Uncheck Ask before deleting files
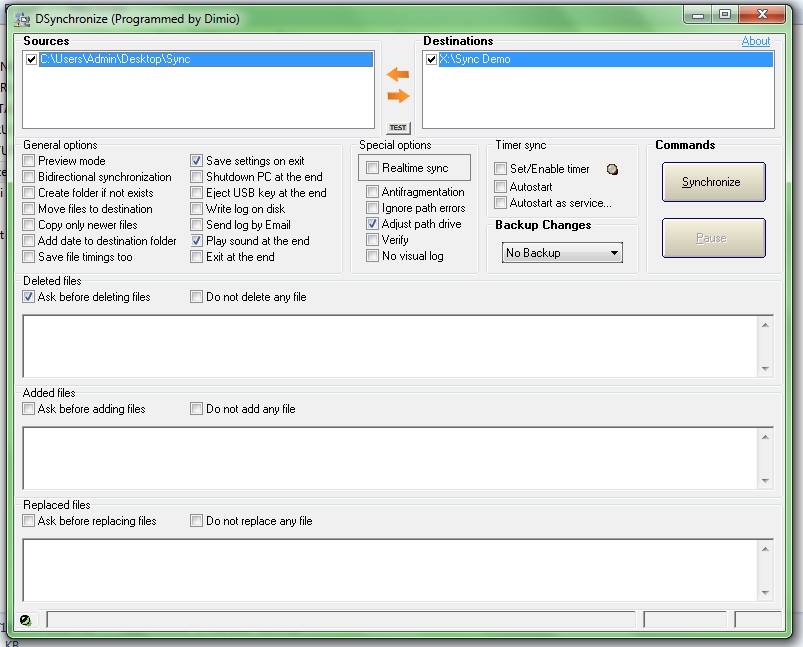This screenshot has height=647, width=803. point(29,297)
